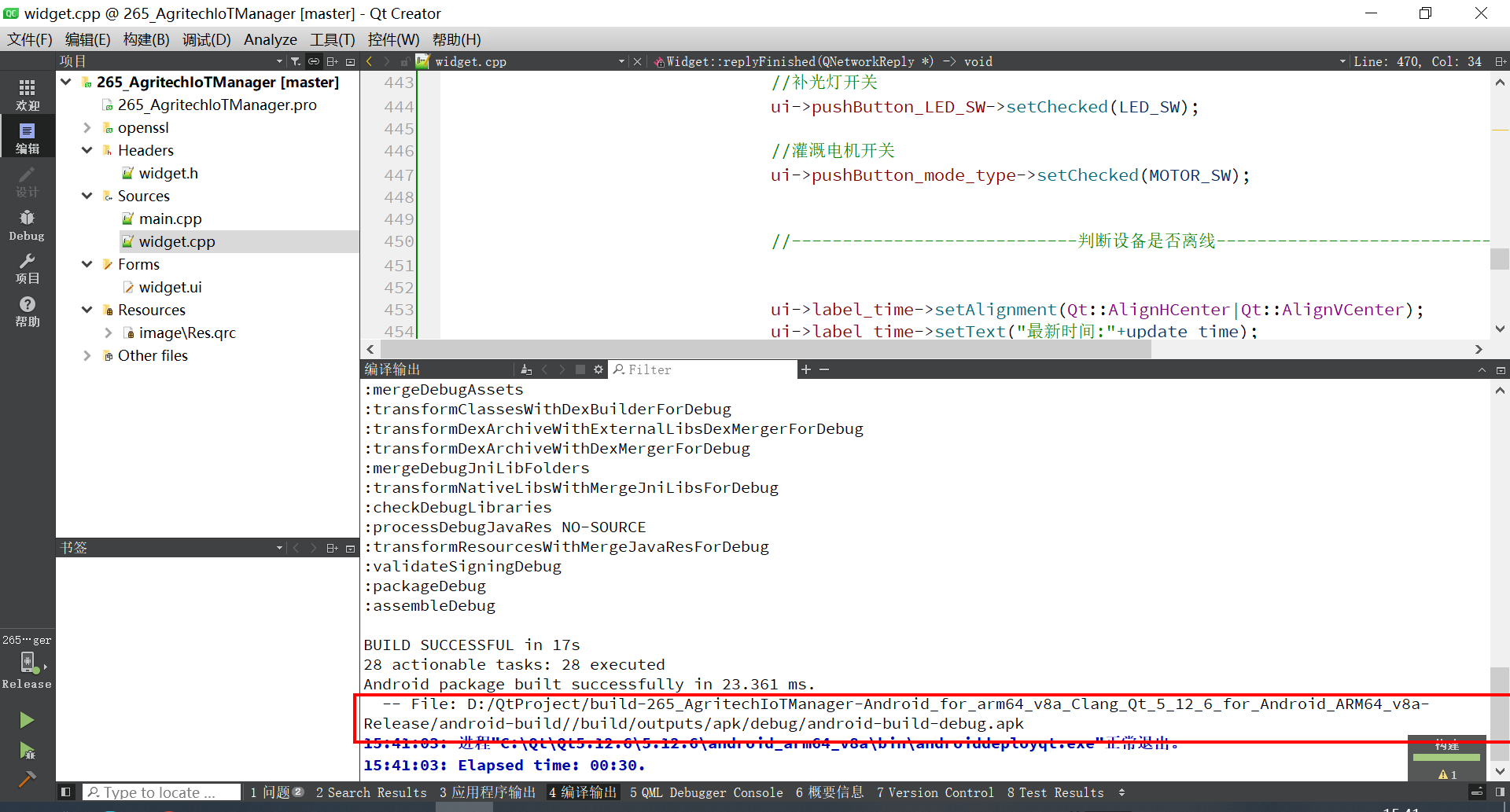Open 帮助 (Help) mode in sidebar
The height and width of the screenshot is (812, 1510).
[27, 311]
